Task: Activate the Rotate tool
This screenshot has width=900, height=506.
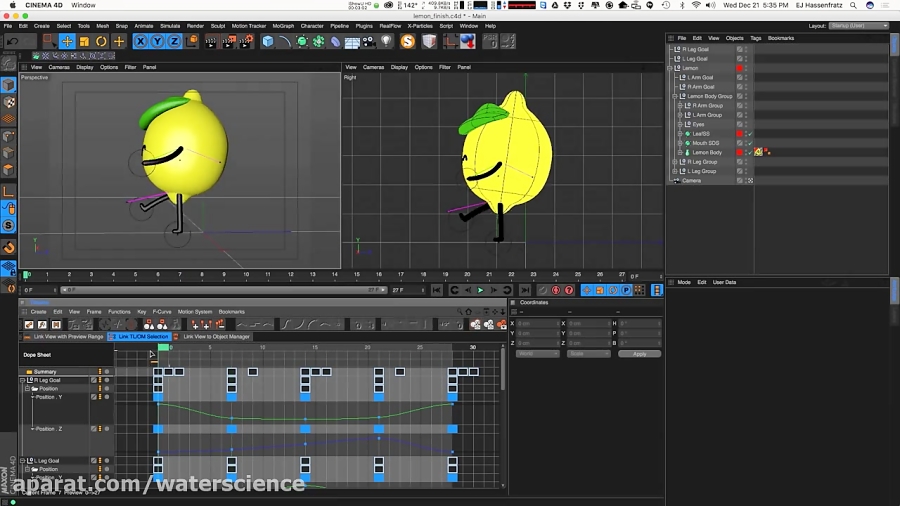Action: click(x=101, y=41)
